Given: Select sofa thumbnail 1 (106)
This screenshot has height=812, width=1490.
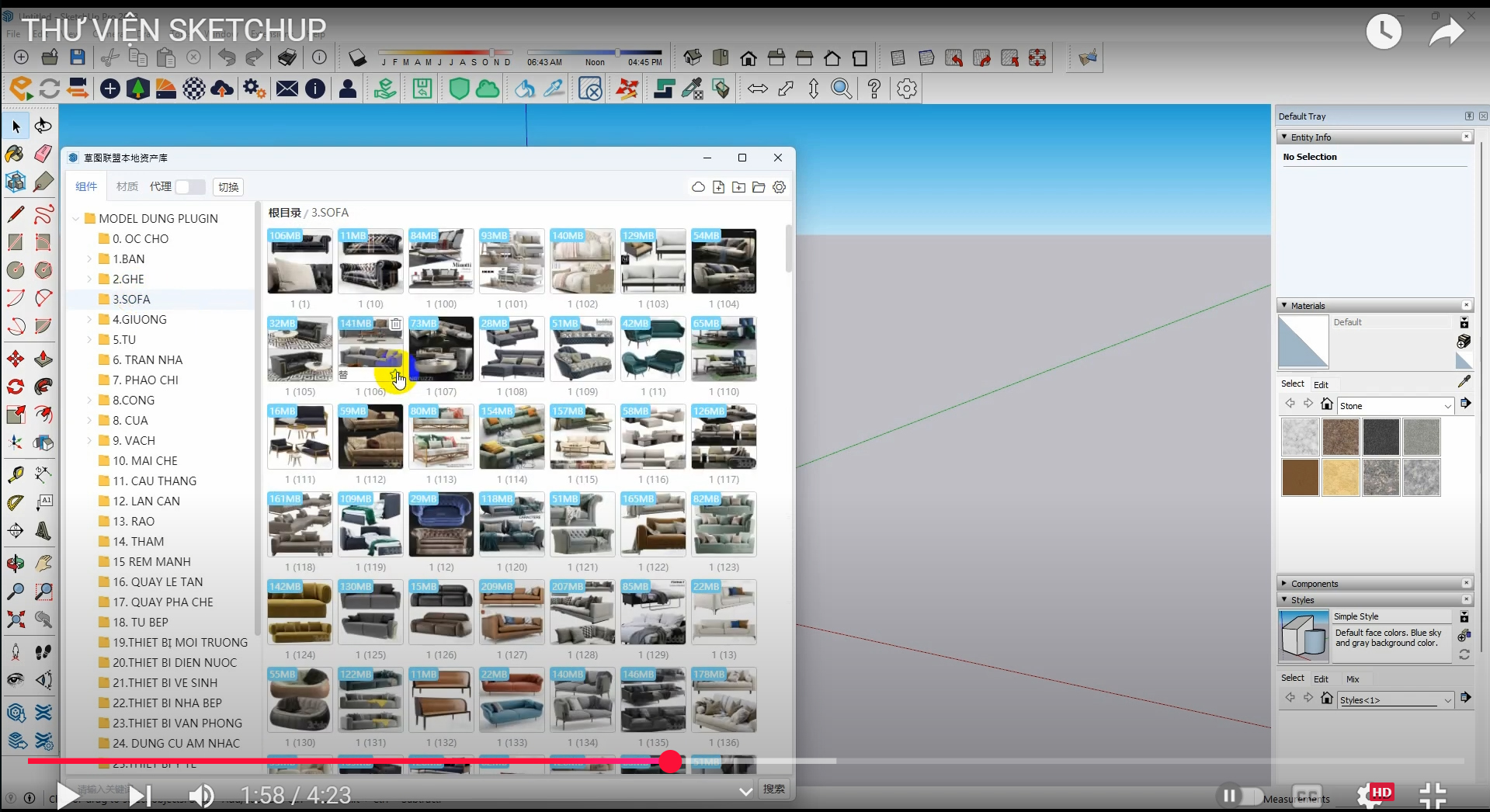Looking at the screenshot, I should click(370, 349).
